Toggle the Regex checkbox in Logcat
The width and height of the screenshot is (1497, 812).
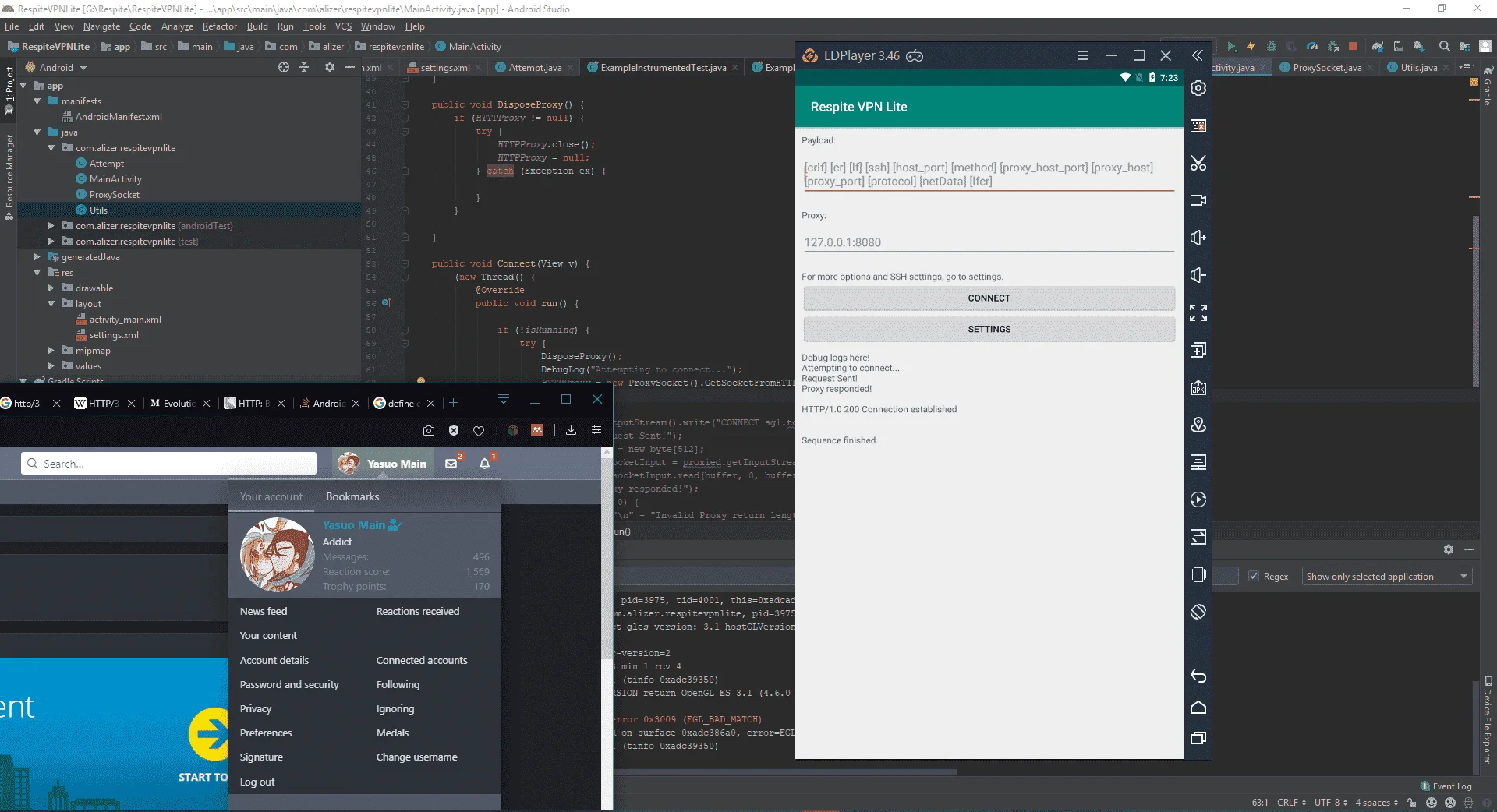(x=1254, y=577)
